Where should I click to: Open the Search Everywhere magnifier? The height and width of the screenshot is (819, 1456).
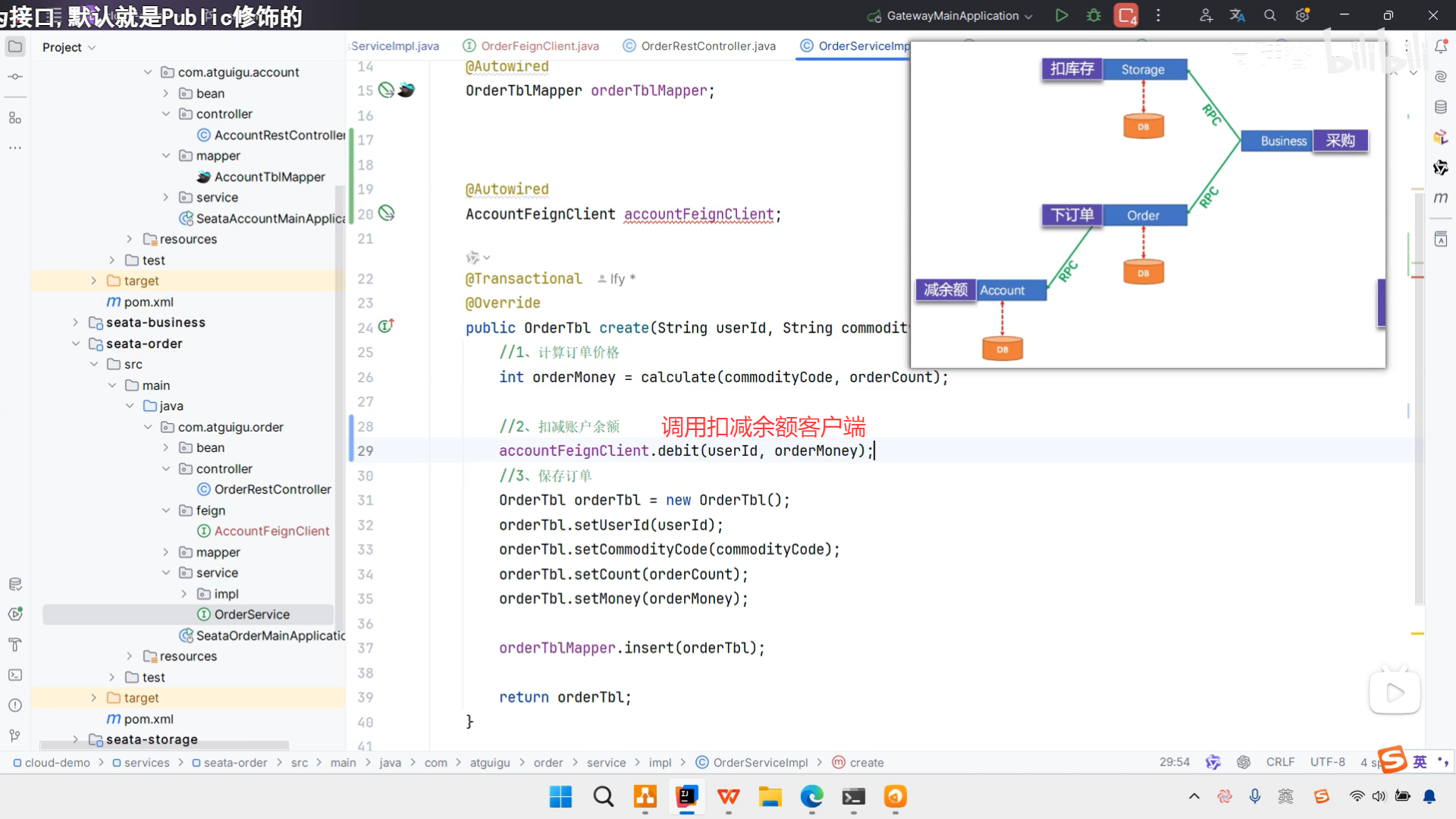point(1270,15)
